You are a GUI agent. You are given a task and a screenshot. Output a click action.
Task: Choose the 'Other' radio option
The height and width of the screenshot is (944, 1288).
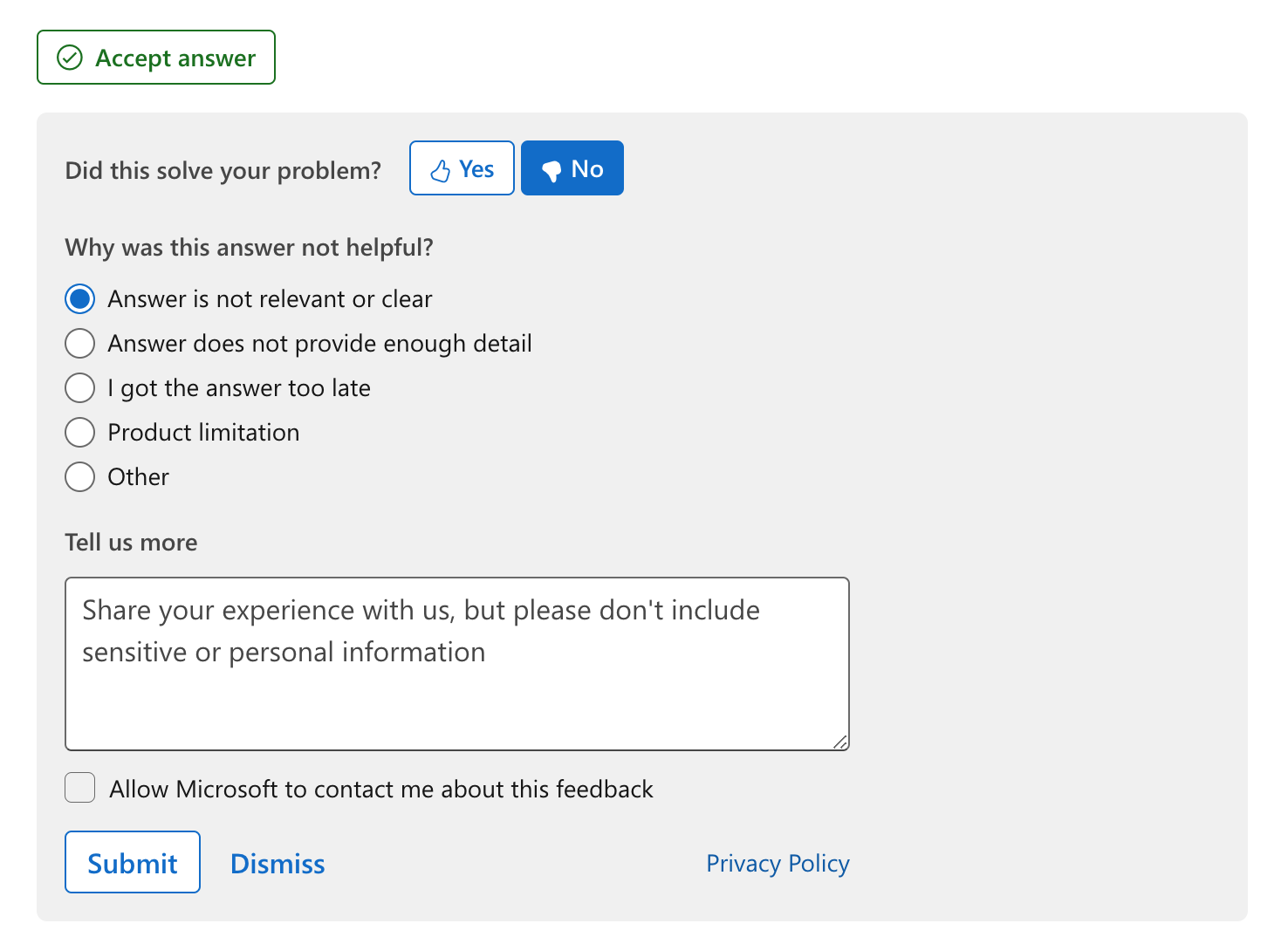80,476
